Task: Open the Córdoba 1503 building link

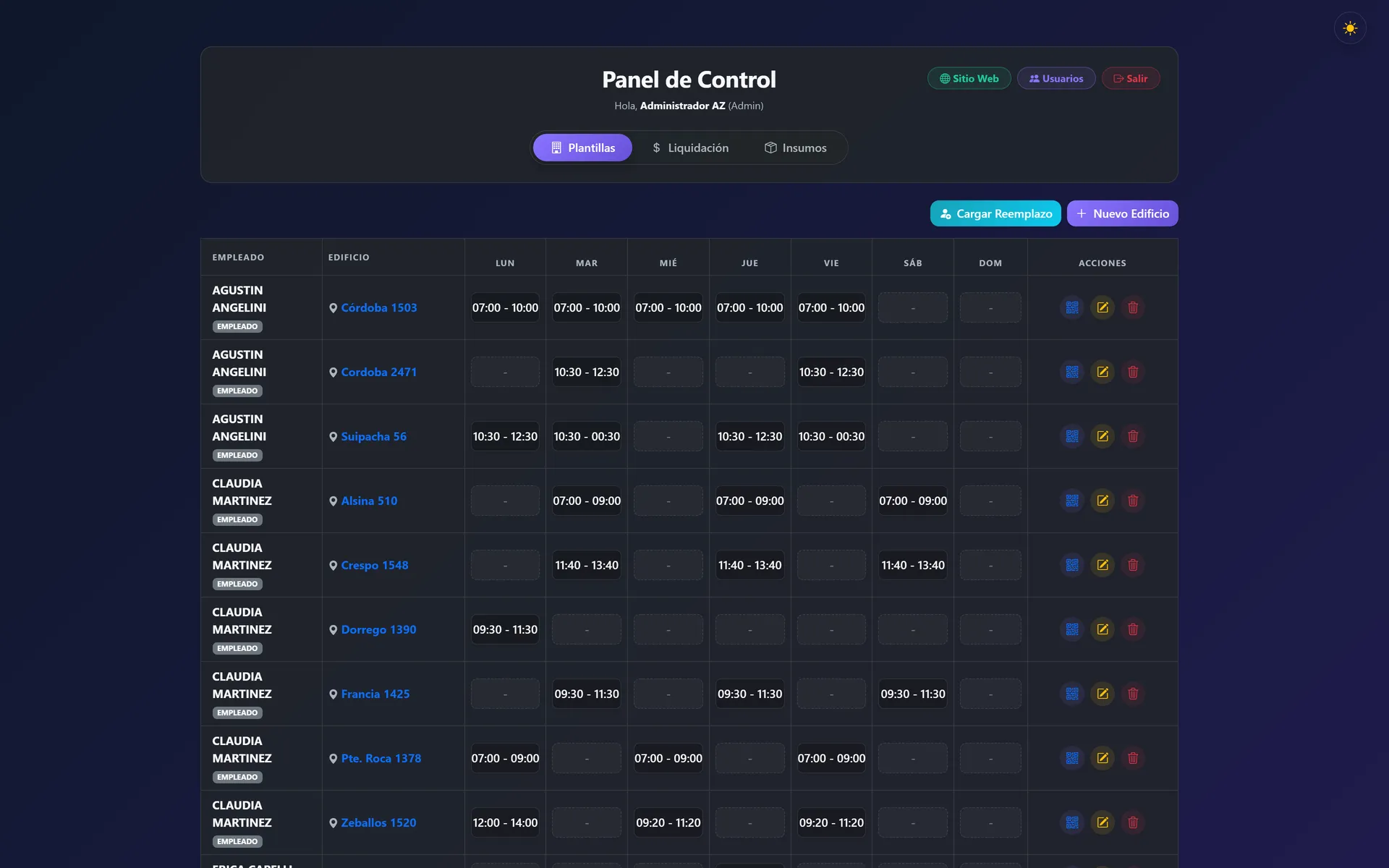Action: (x=378, y=307)
